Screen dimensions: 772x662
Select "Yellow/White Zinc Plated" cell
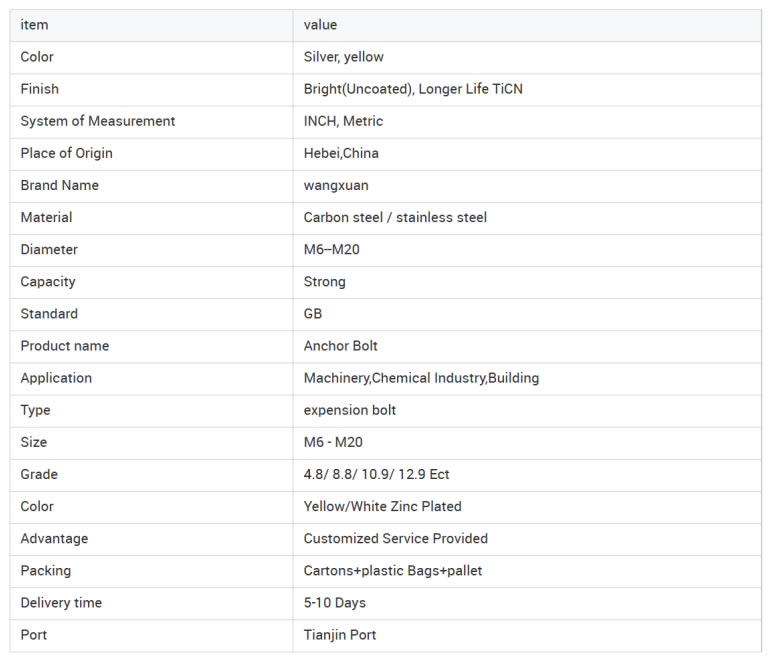click(382, 506)
